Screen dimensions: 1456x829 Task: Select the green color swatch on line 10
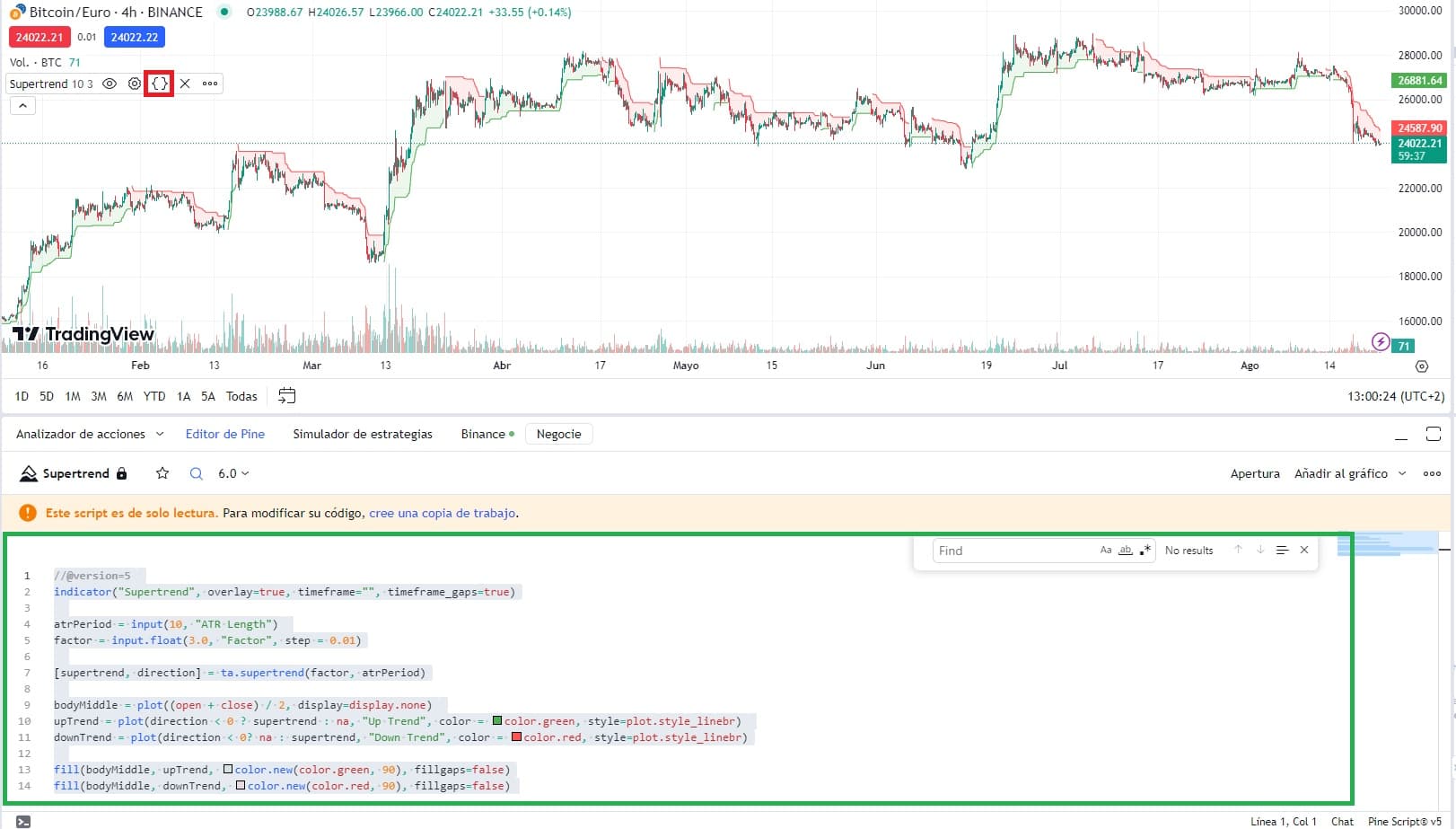click(496, 720)
